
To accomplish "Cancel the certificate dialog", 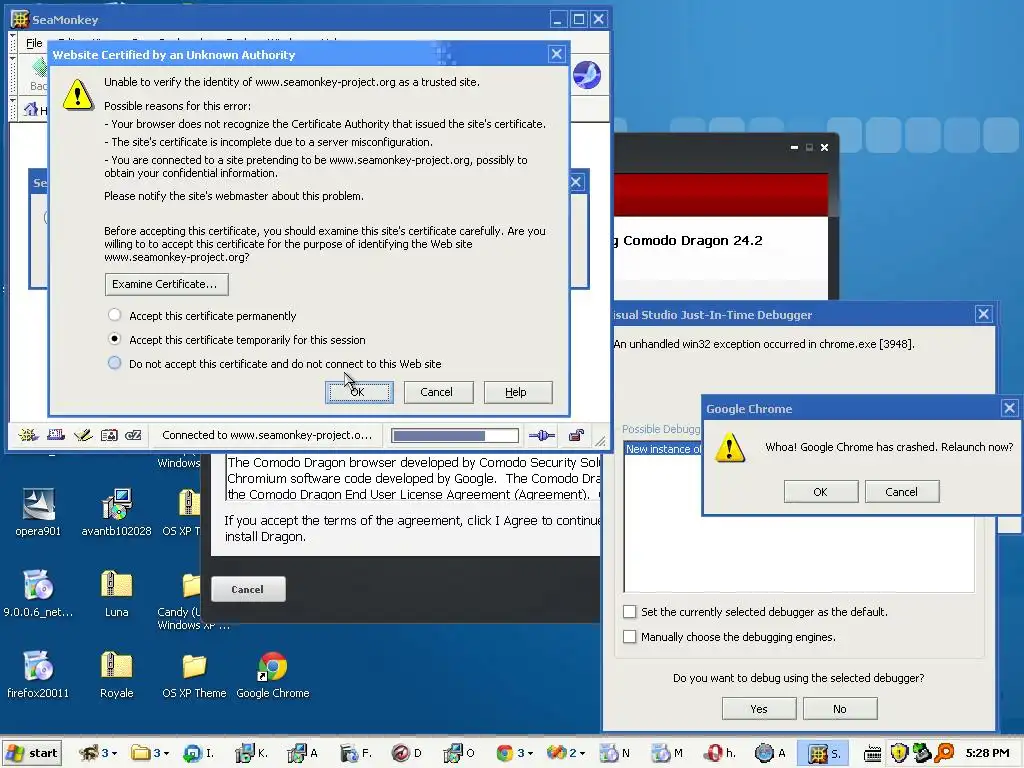I will (x=438, y=392).
